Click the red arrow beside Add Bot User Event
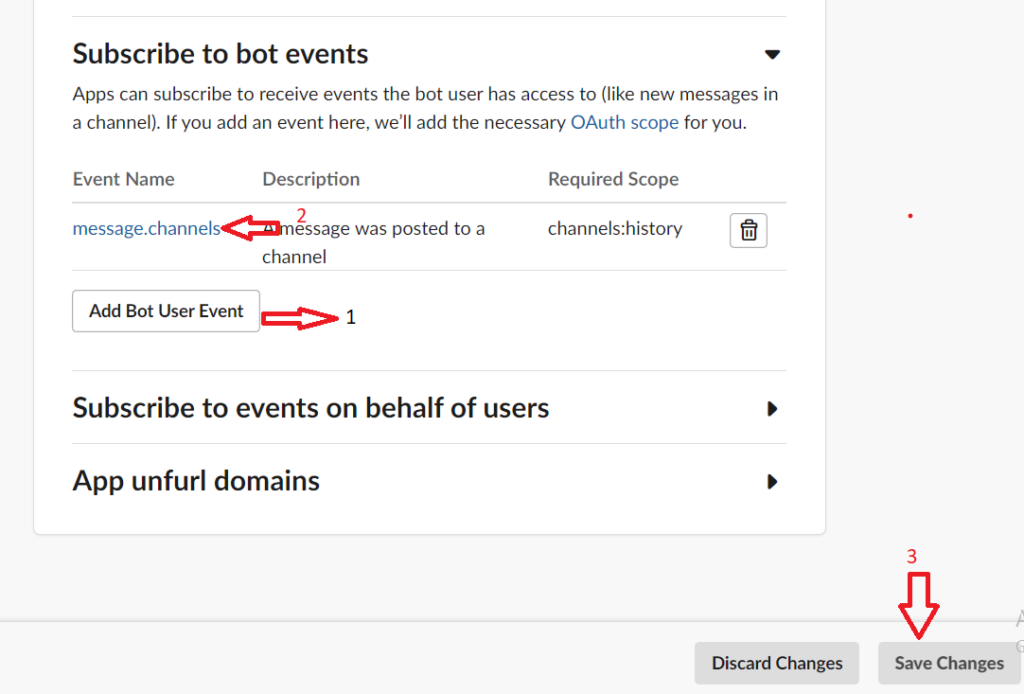 tap(300, 319)
